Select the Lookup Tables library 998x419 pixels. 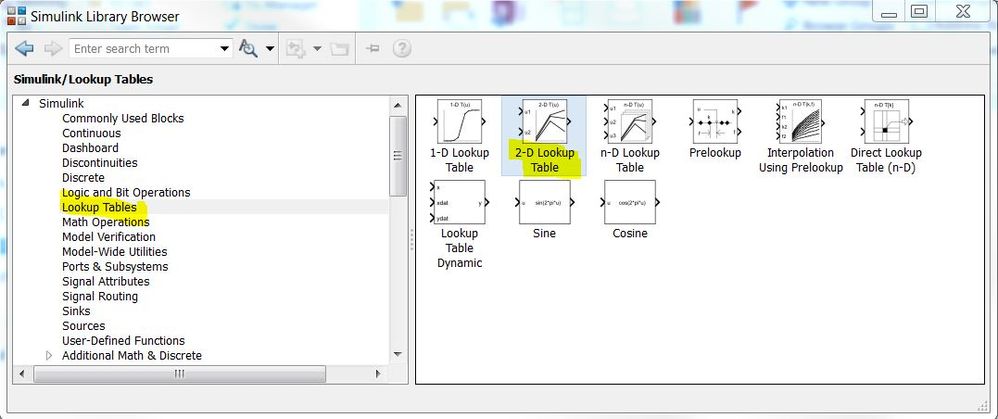(x=99, y=207)
